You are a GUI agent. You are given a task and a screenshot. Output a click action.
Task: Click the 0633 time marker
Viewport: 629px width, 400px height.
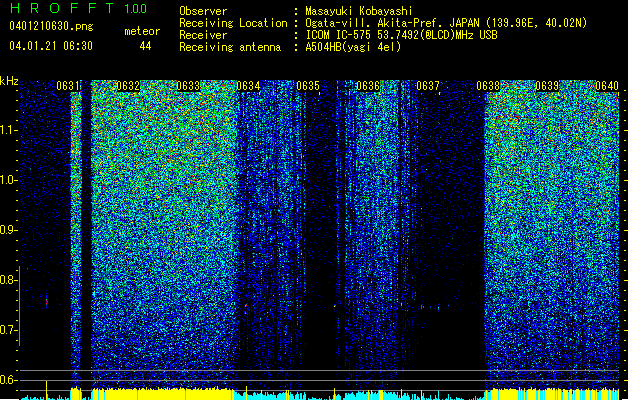[188, 86]
